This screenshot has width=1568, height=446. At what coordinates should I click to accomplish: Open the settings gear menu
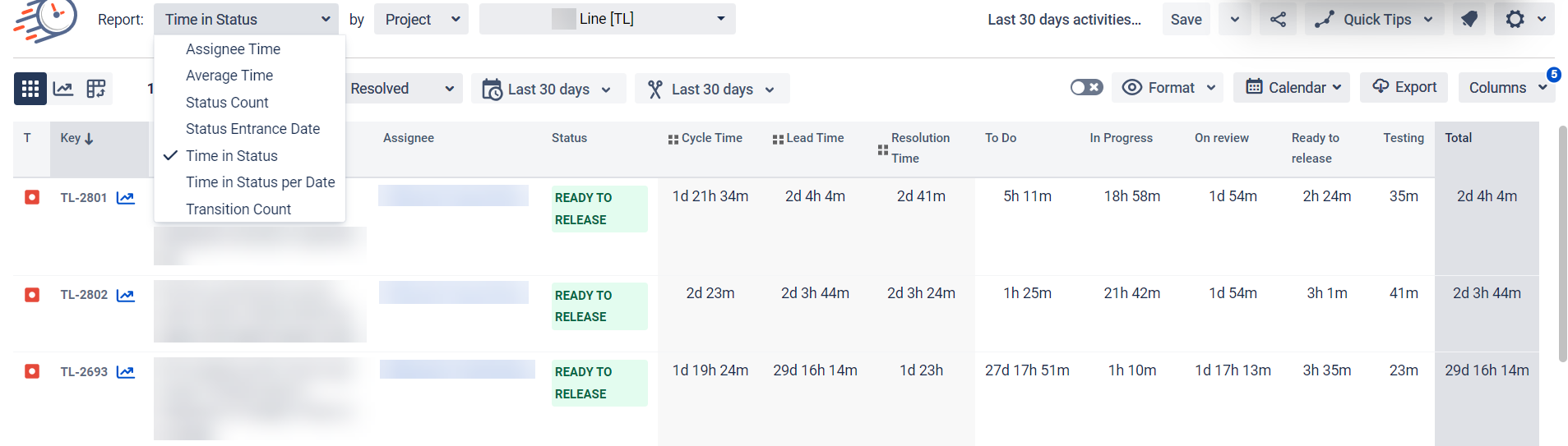pos(1524,19)
